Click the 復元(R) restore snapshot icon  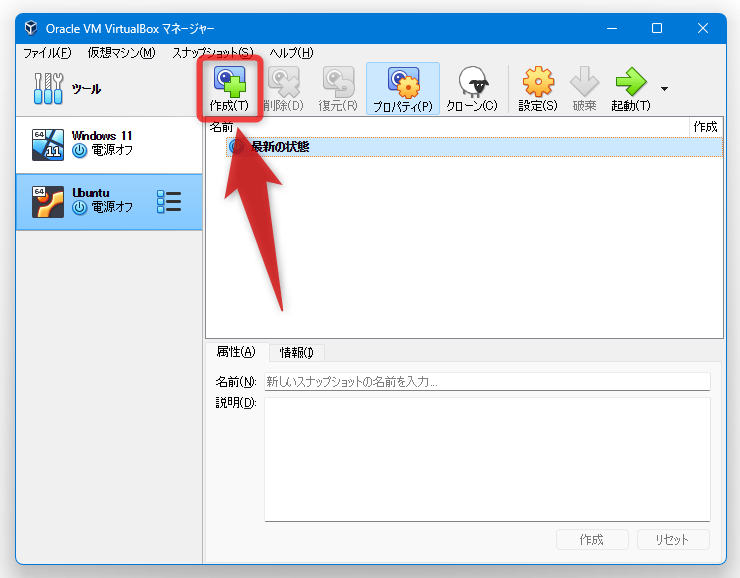(x=338, y=82)
